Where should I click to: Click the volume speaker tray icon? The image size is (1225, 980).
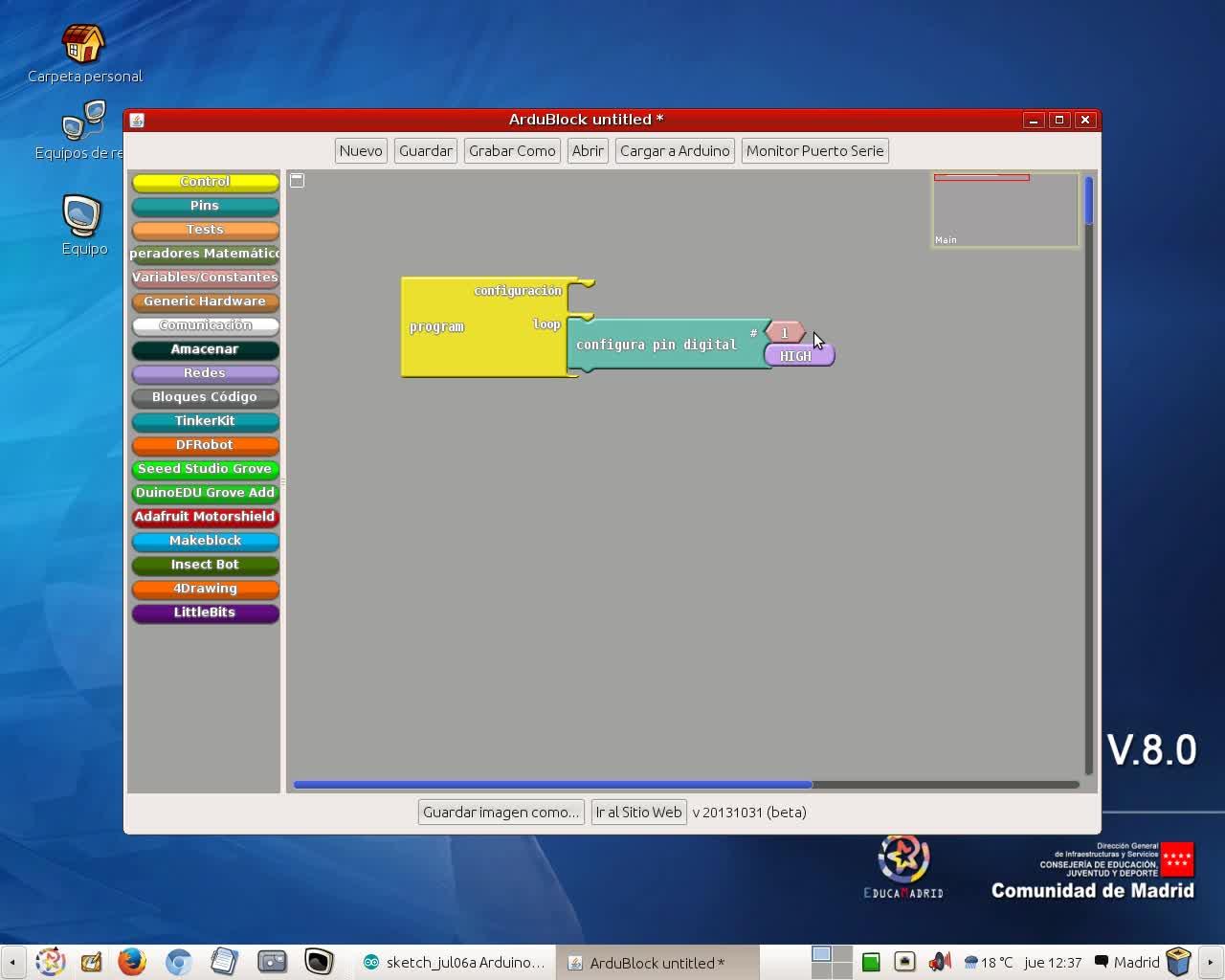(939, 962)
